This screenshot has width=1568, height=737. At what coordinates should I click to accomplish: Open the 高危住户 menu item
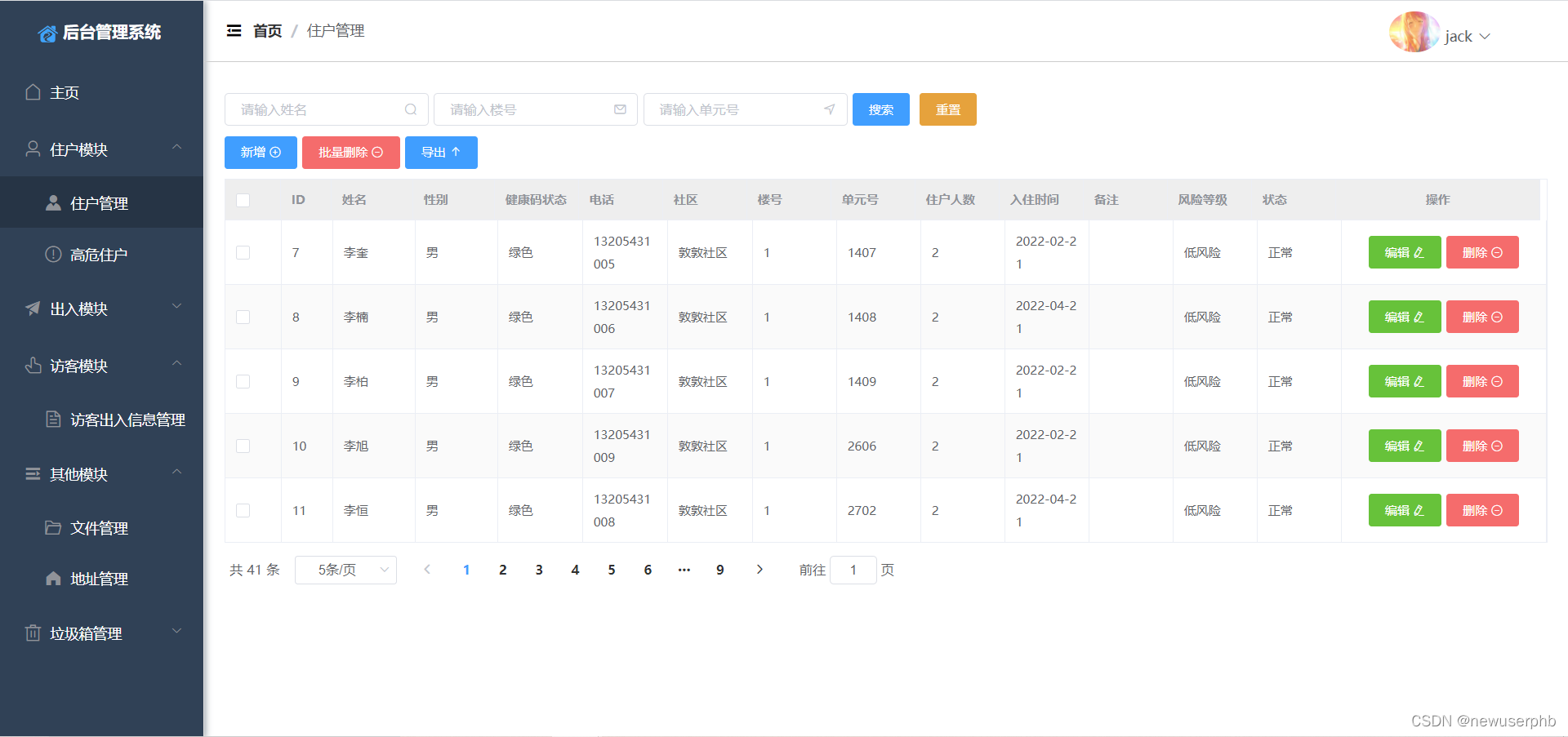point(101,255)
